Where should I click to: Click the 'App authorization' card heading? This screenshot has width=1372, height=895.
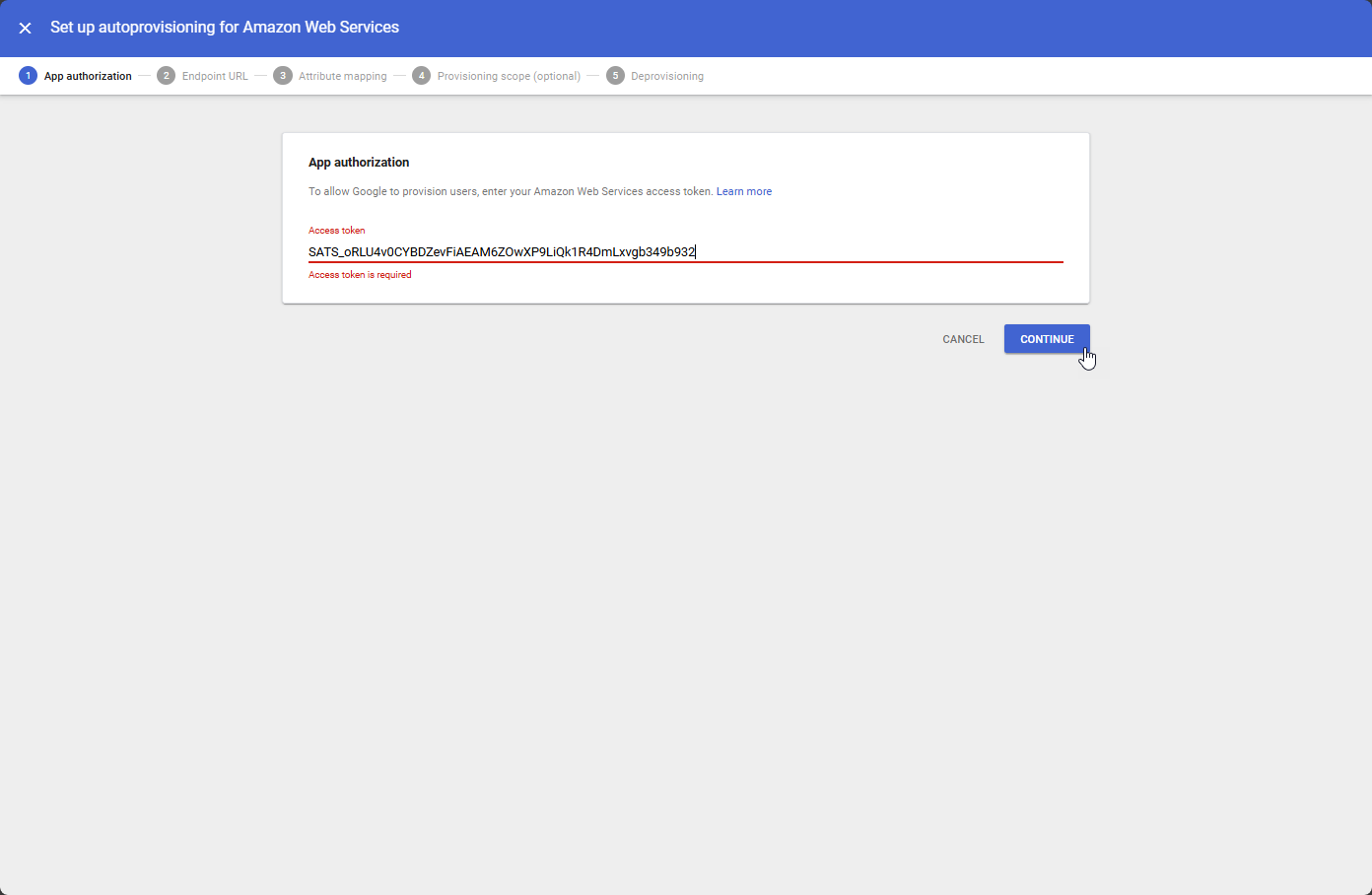click(359, 163)
